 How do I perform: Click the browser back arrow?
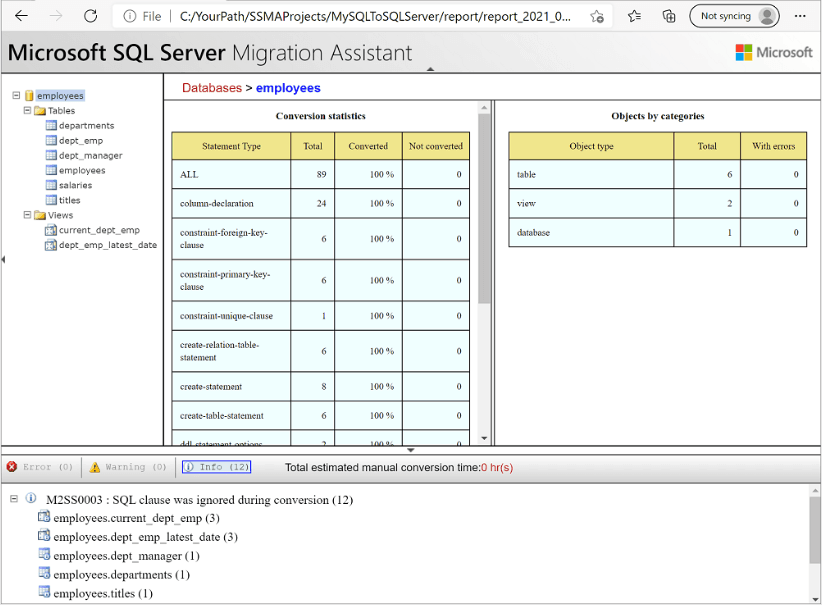[x=21, y=16]
